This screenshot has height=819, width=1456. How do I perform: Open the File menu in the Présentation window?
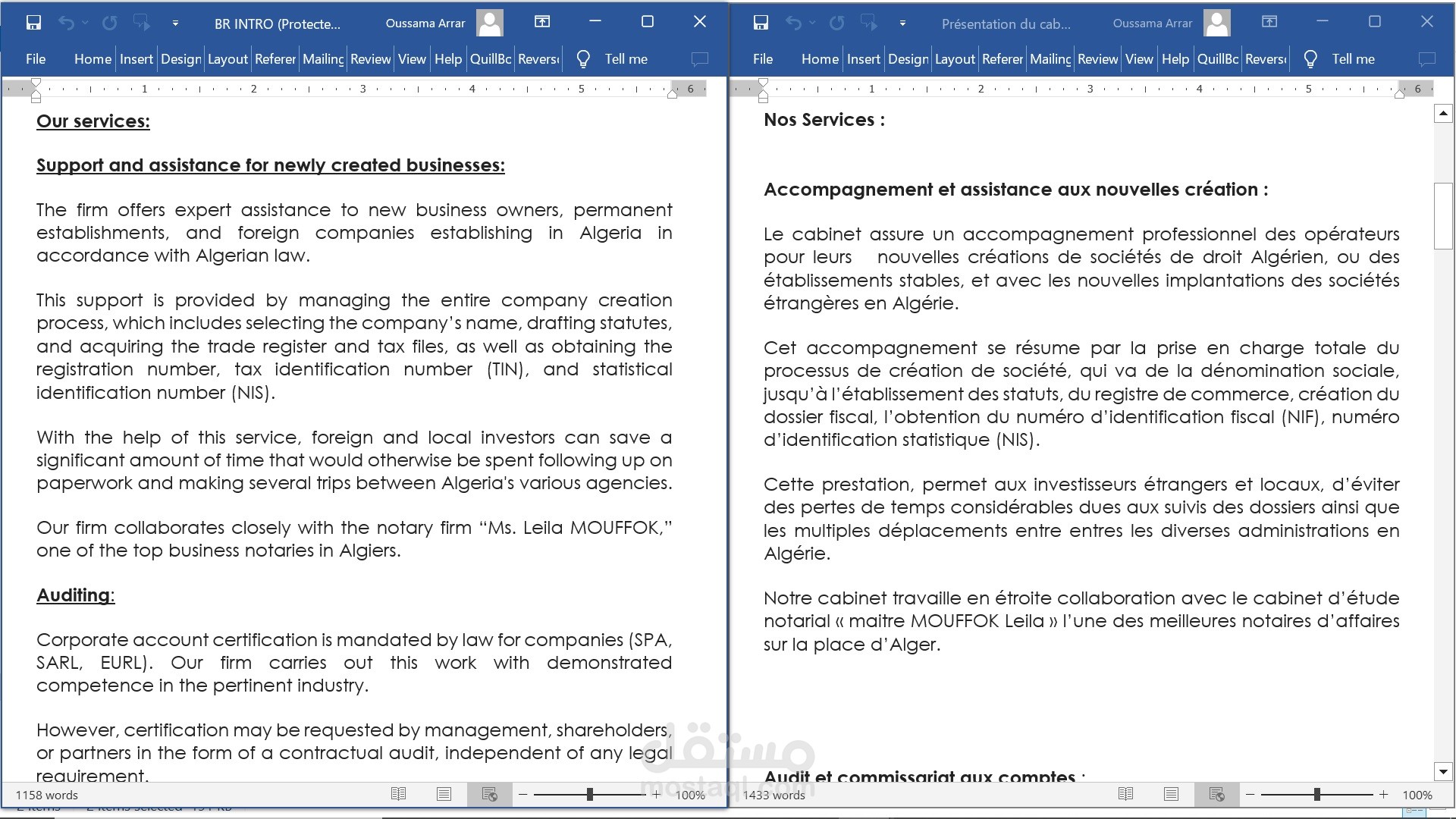point(763,59)
